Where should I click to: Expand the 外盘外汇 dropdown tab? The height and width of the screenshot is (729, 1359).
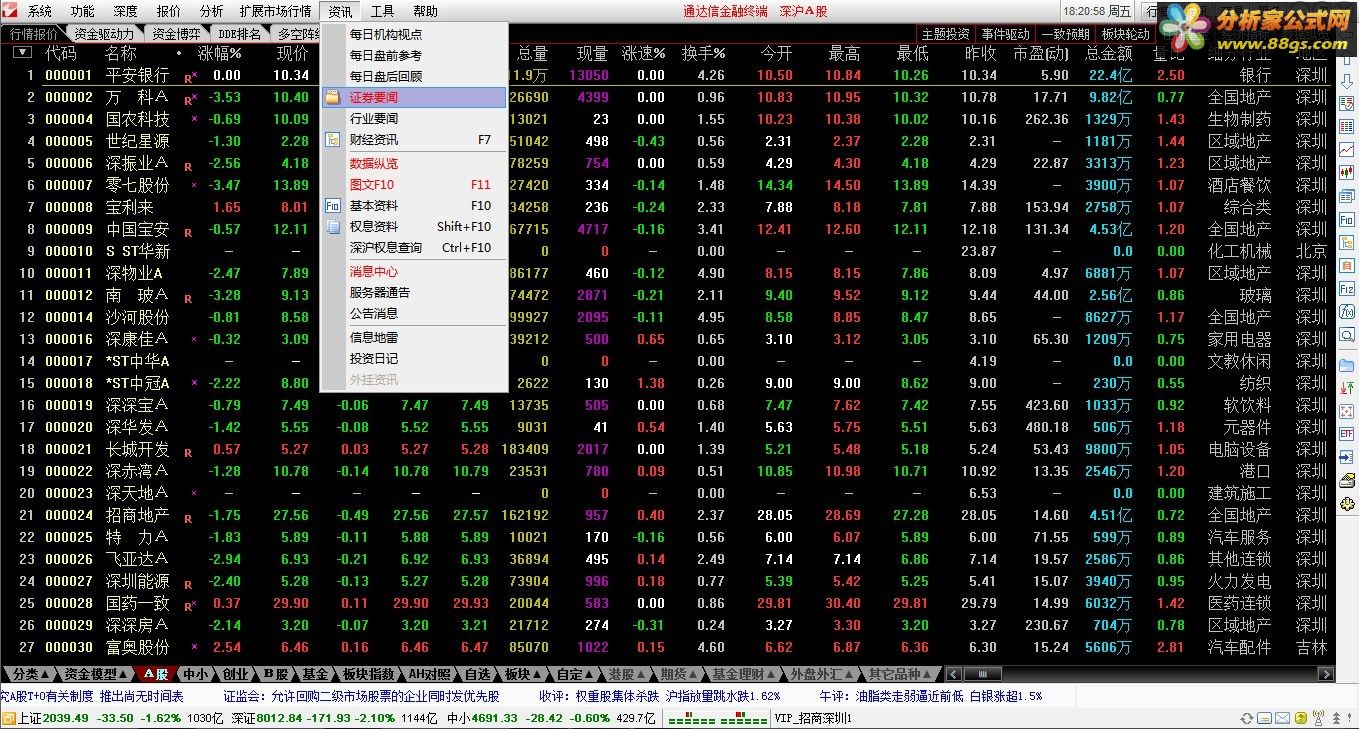pyautogui.click(x=821, y=674)
